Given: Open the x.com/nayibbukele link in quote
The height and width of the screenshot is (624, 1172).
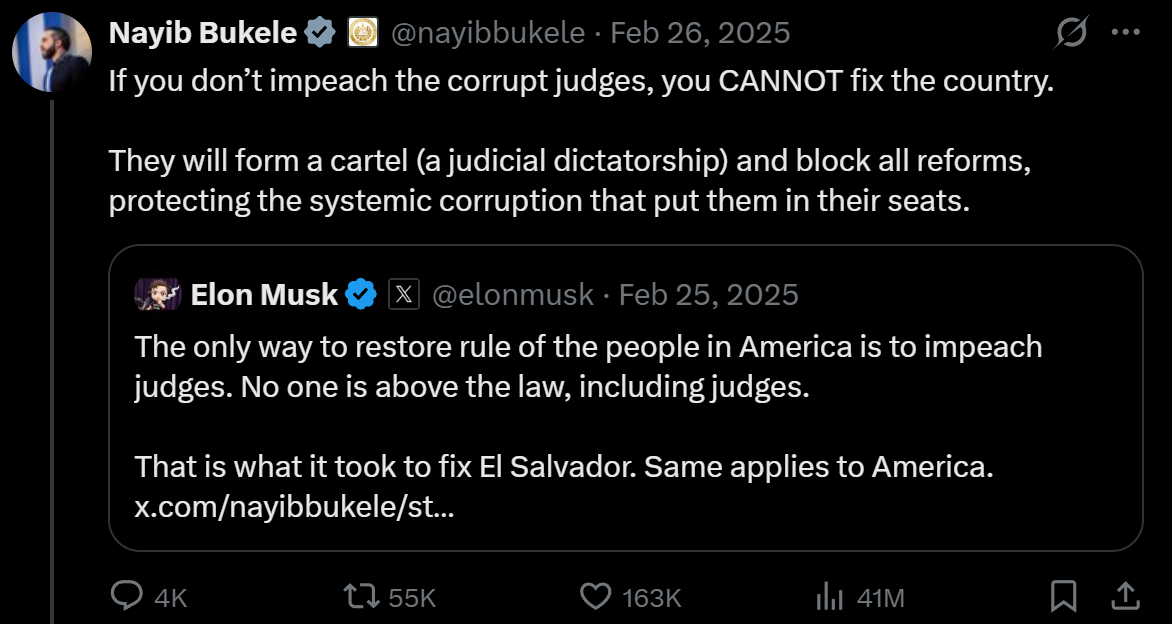Looking at the screenshot, I should tap(294, 507).
